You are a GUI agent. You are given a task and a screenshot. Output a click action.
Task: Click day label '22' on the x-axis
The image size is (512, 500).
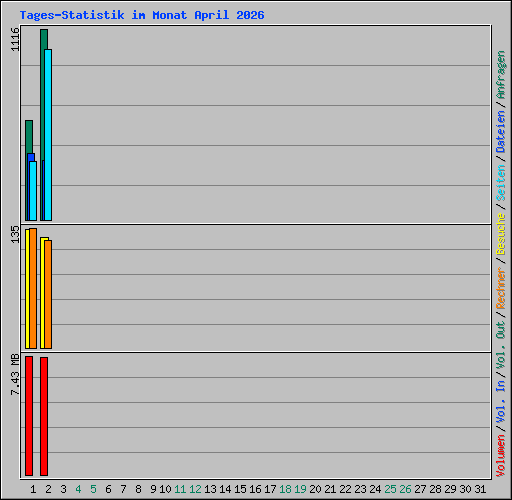[345, 489]
